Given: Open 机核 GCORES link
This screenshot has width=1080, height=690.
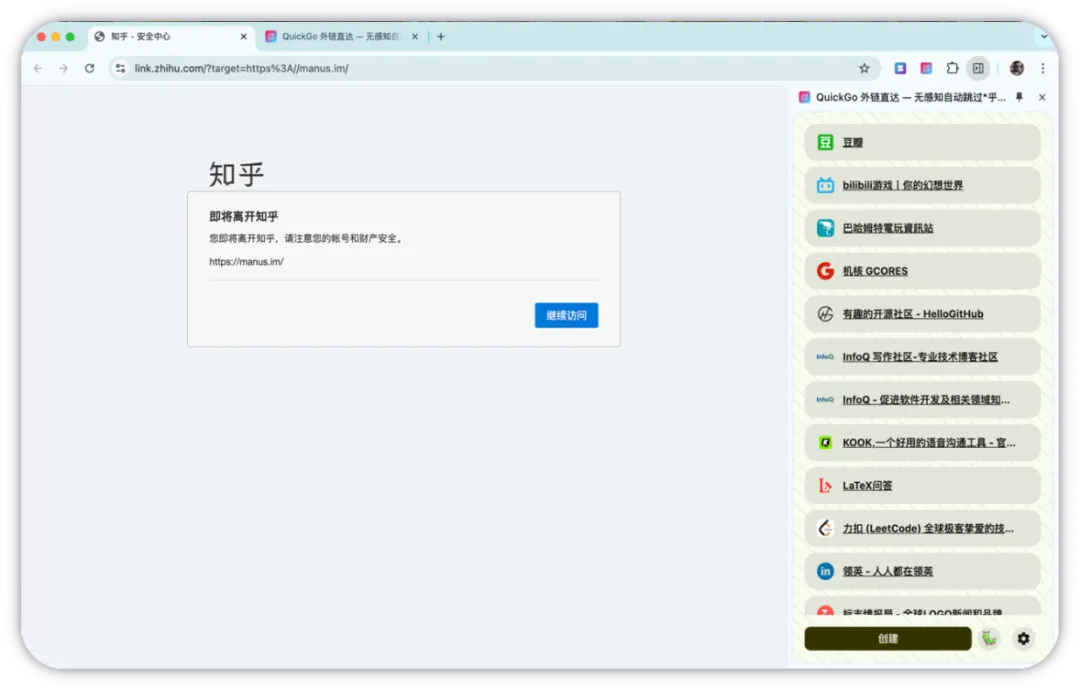Looking at the screenshot, I should point(875,271).
